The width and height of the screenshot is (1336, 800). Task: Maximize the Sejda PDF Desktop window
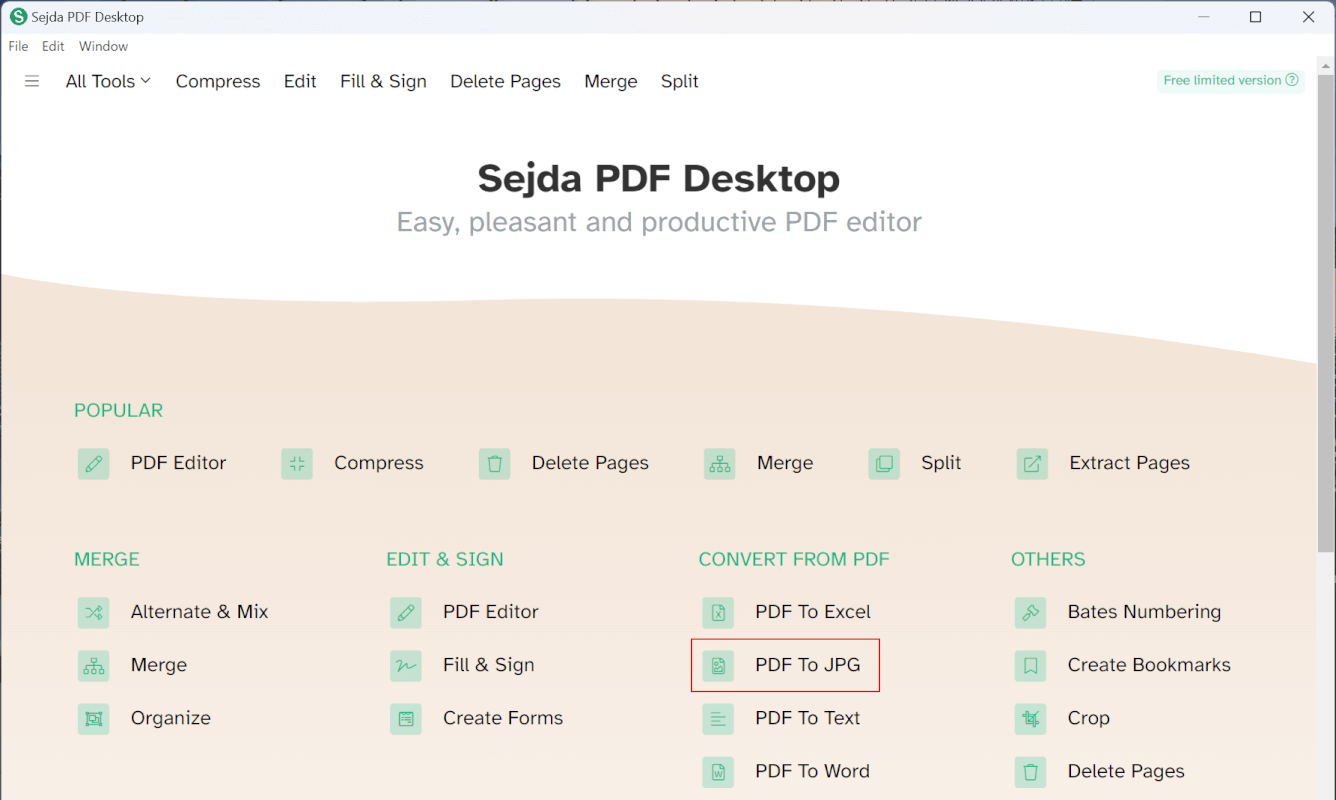(1256, 17)
